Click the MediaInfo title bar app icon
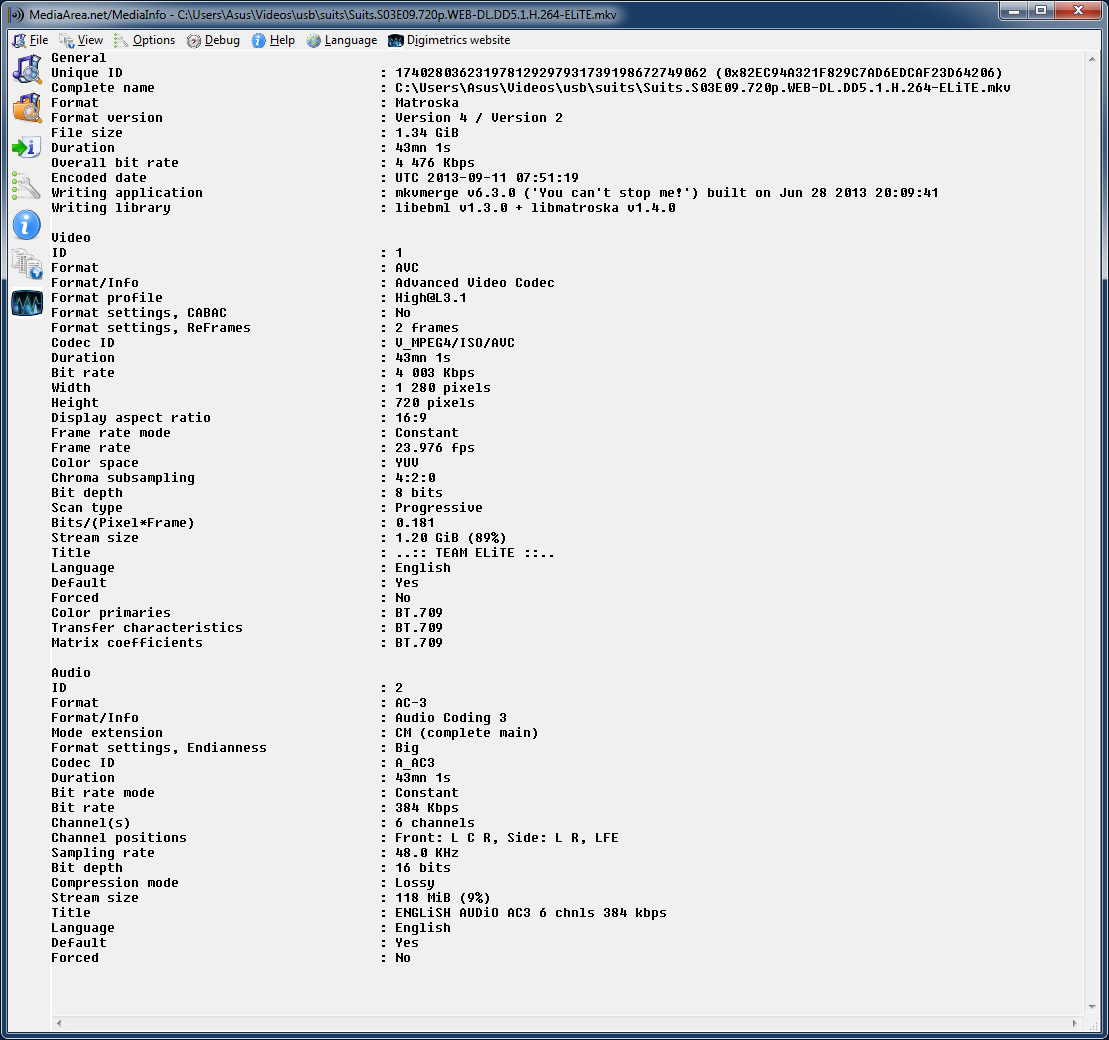1109x1040 pixels. (16, 14)
